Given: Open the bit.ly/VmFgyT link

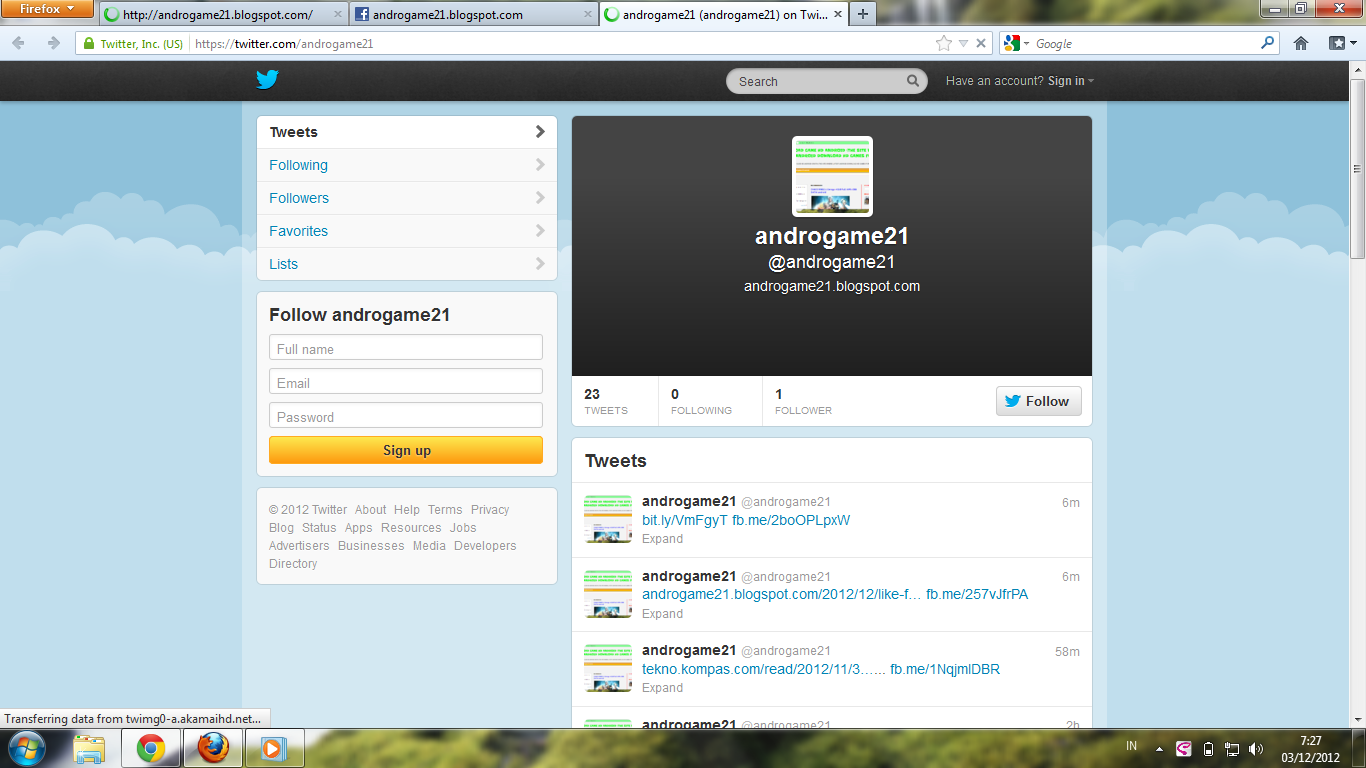Looking at the screenshot, I should point(685,520).
